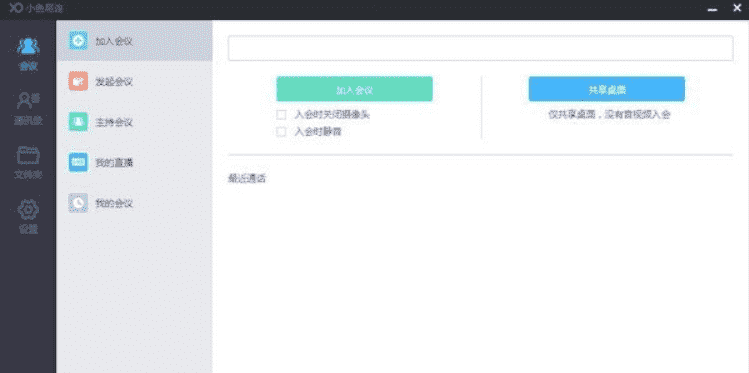Enable the 入会时静音 checkbox

coord(281,132)
